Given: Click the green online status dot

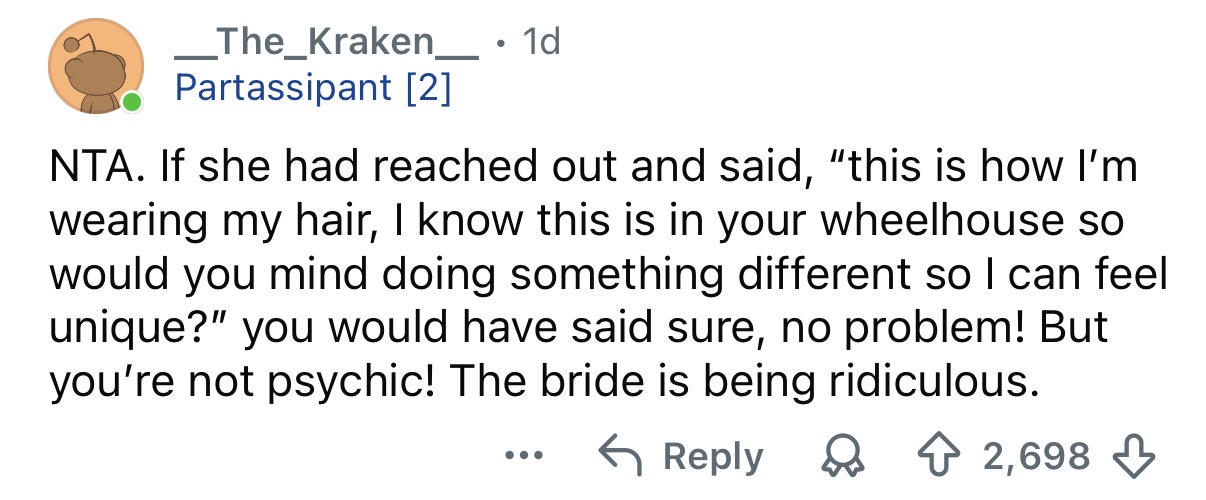Looking at the screenshot, I should tap(130, 101).
